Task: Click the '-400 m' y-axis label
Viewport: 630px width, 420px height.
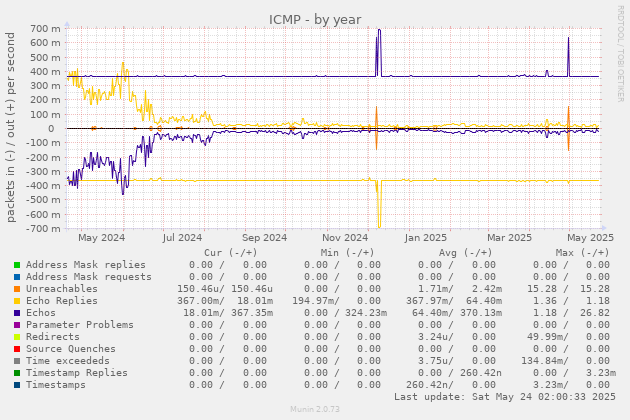Action: coord(43,186)
